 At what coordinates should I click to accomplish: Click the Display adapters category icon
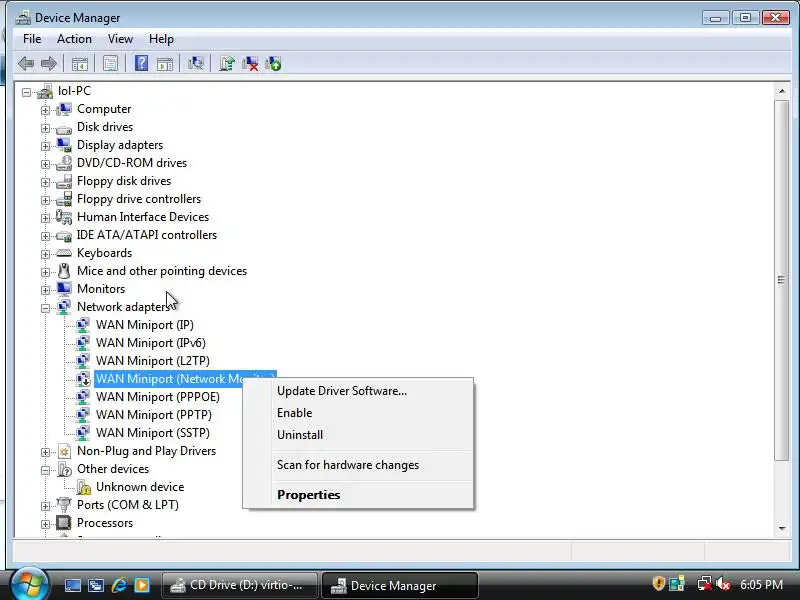point(64,145)
